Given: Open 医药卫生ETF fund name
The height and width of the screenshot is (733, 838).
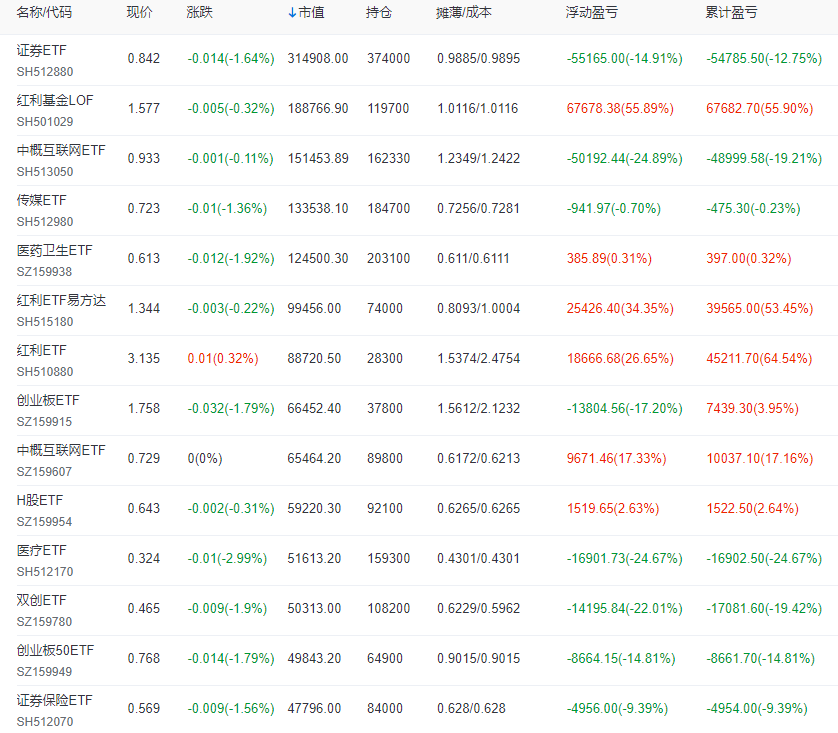Looking at the screenshot, I should (x=55, y=251).
